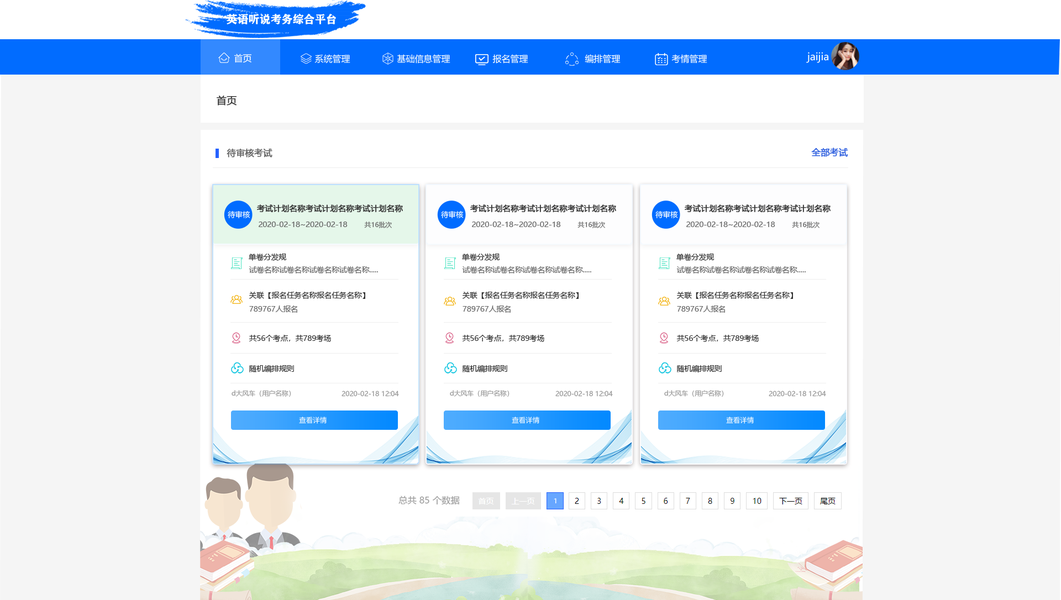The width and height of the screenshot is (1061, 600).
Task: Click the people icon beside 关联 in the second card
Action: [x=450, y=301]
